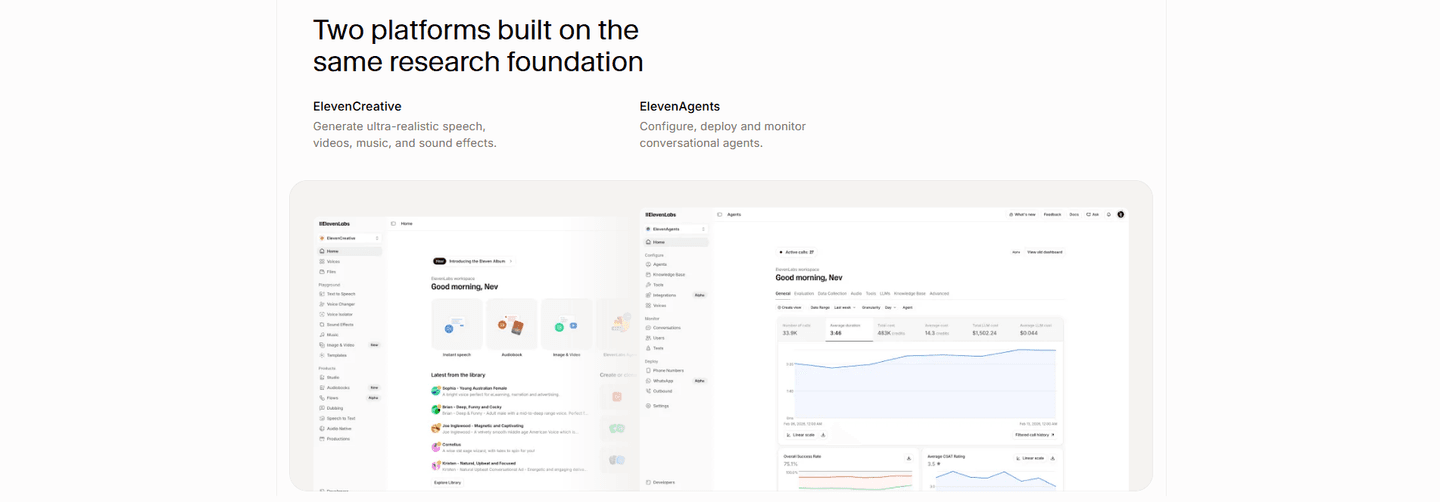The image size is (1440, 502).
Task: Open Users under Monitor
Action: (x=677, y=338)
